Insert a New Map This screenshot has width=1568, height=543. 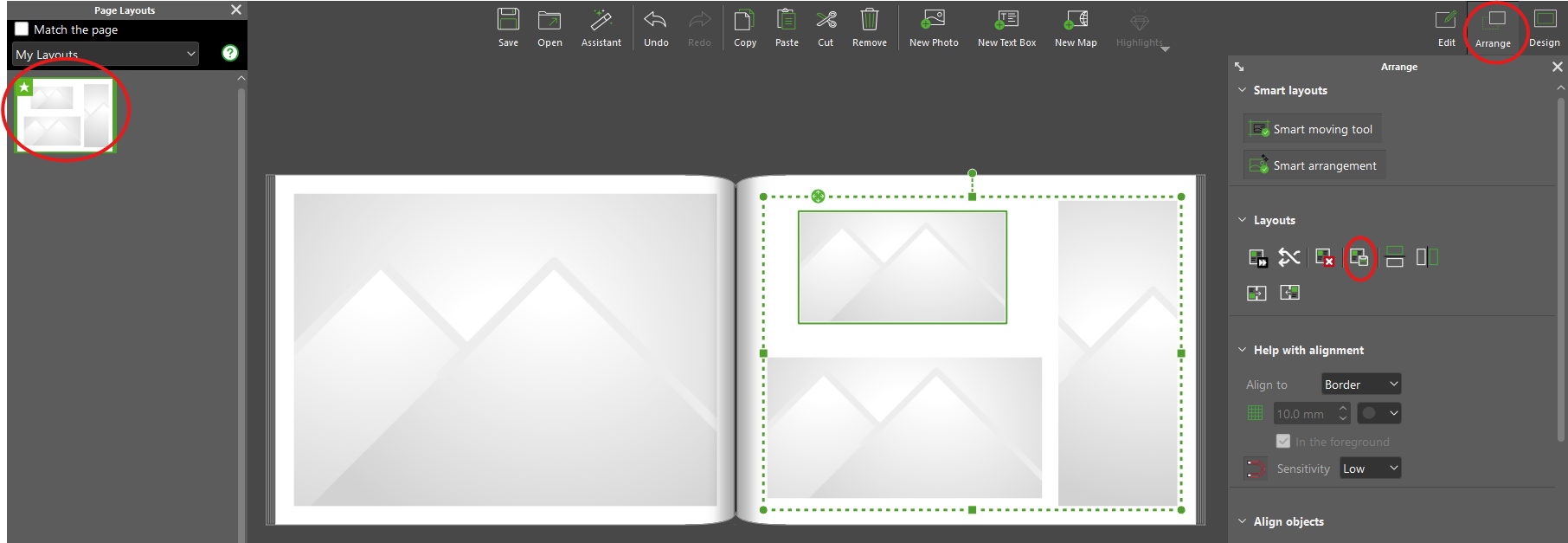(x=1076, y=20)
